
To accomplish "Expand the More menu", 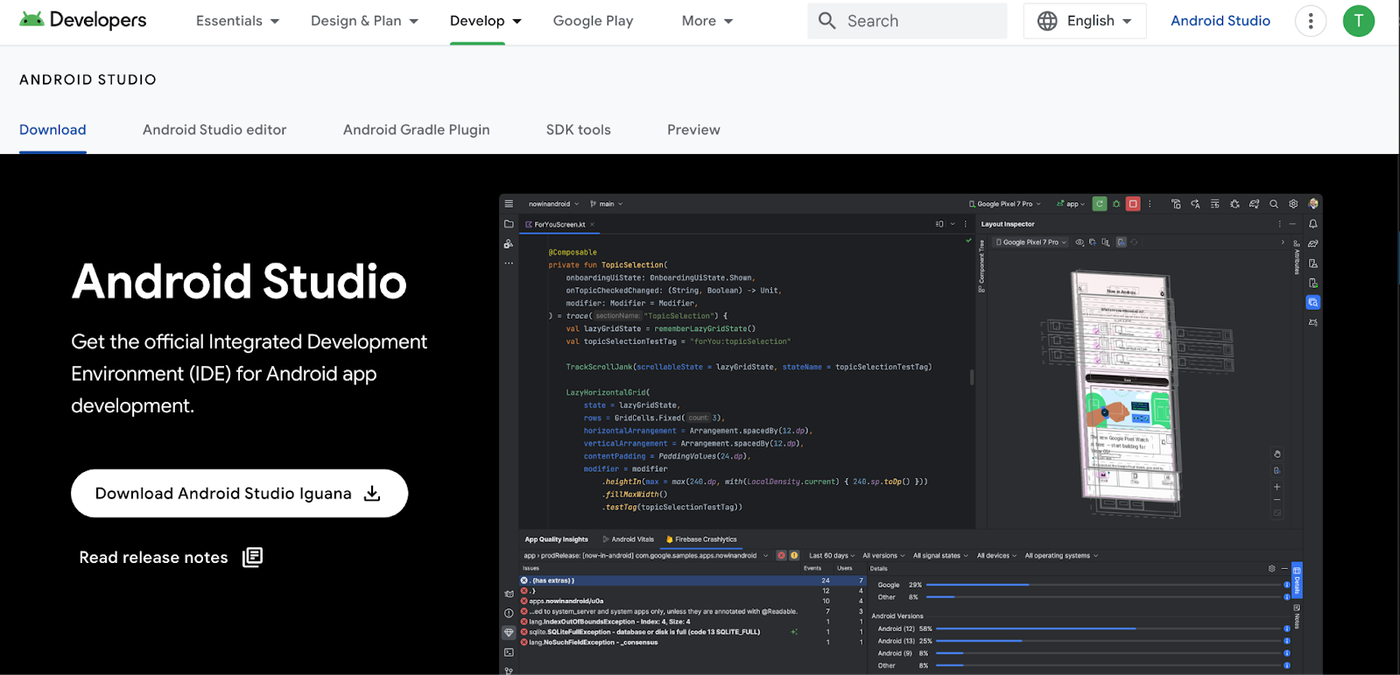I will click(708, 21).
